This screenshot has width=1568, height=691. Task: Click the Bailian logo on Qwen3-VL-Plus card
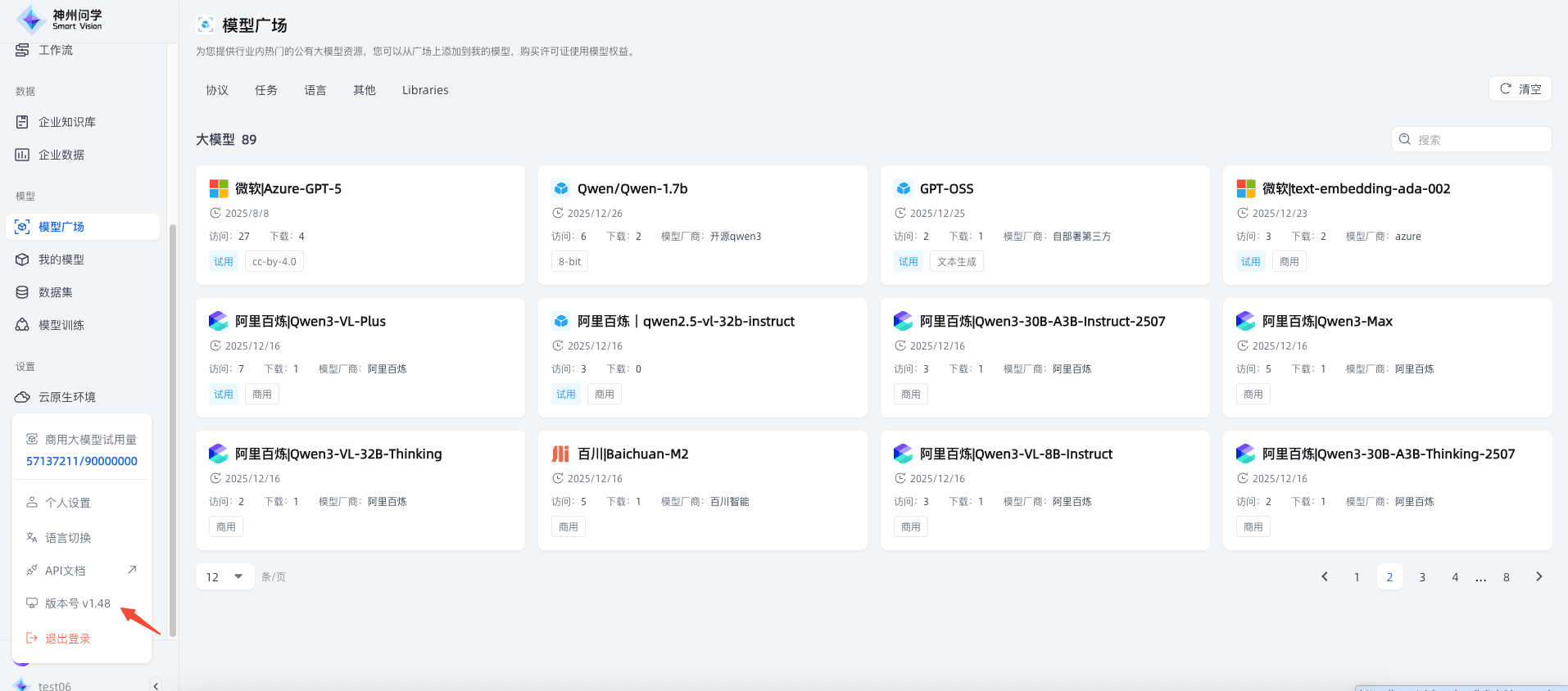tap(219, 321)
